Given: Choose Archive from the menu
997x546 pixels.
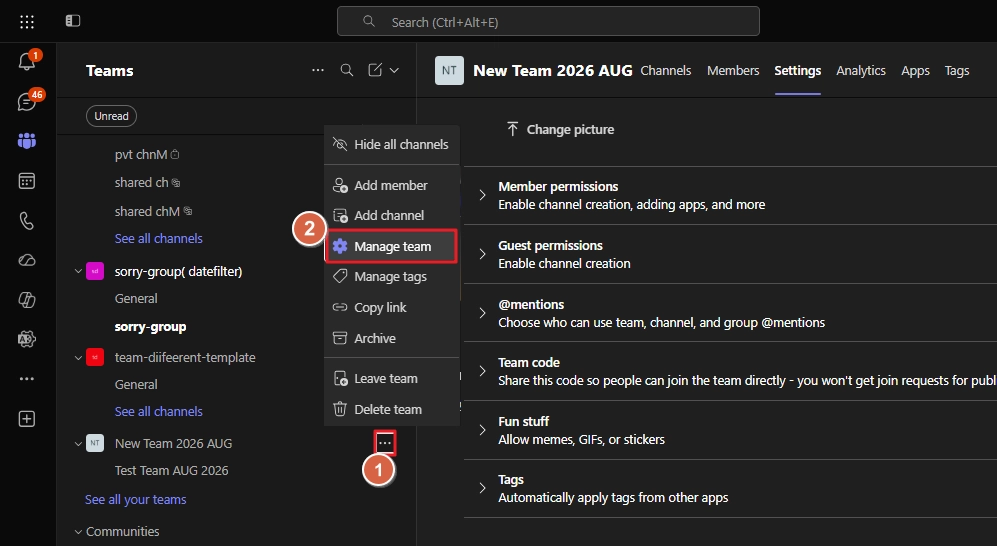Looking at the screenshot, I should [392, 338].
